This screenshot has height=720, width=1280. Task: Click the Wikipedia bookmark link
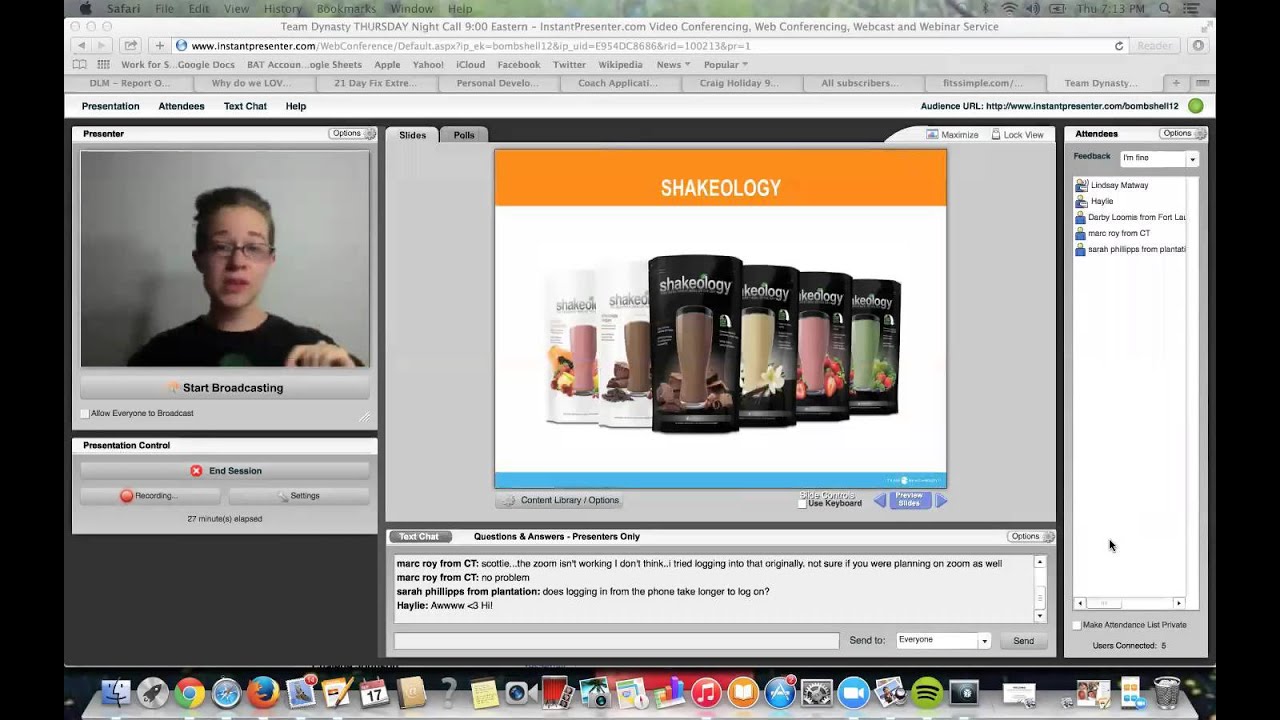coord(620,65)
